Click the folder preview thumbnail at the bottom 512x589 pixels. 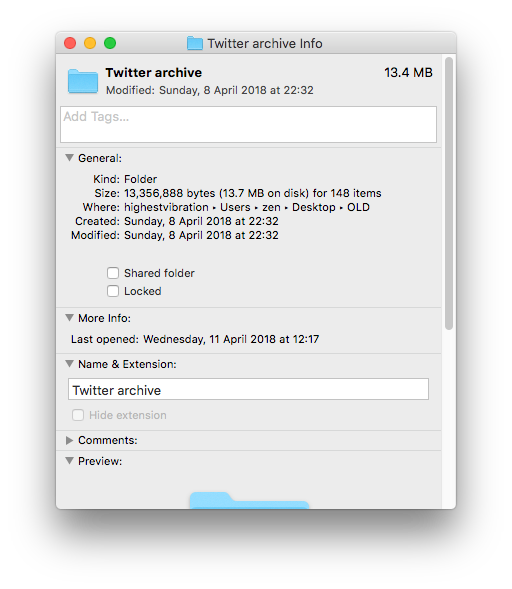[x=249, y=500]
